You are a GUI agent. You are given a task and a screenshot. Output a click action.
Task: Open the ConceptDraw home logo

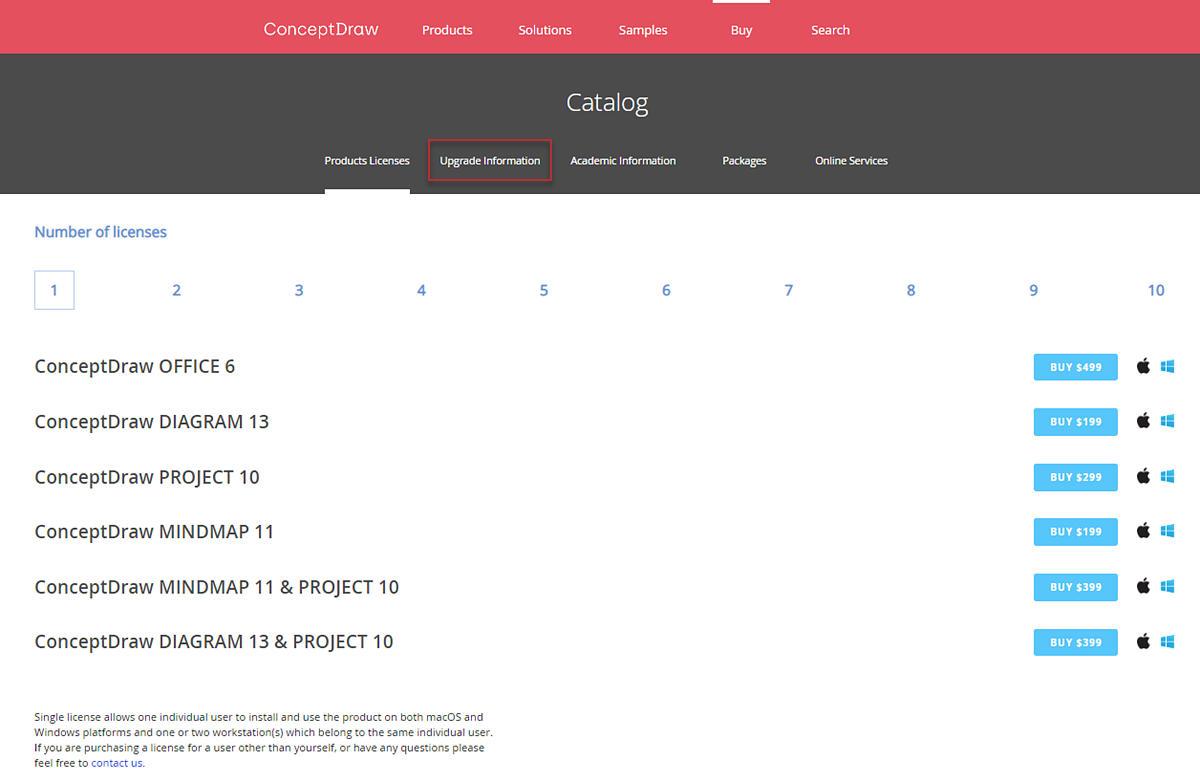(x=321, y=29)
